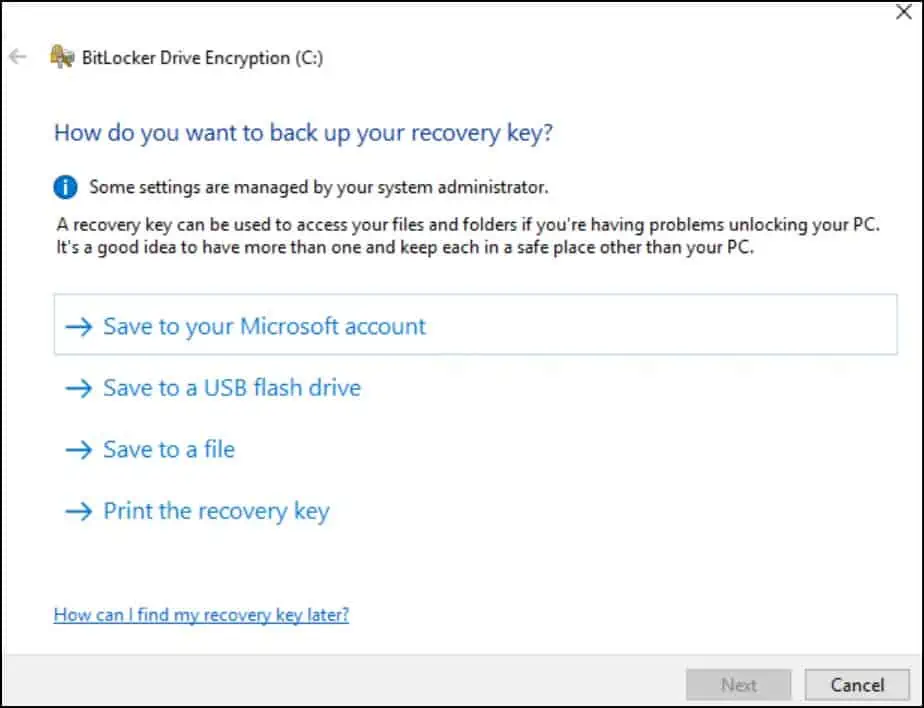924x708 pixels.
Task: Close the BitLocker dialog with the X
Action: pos(903,11)
